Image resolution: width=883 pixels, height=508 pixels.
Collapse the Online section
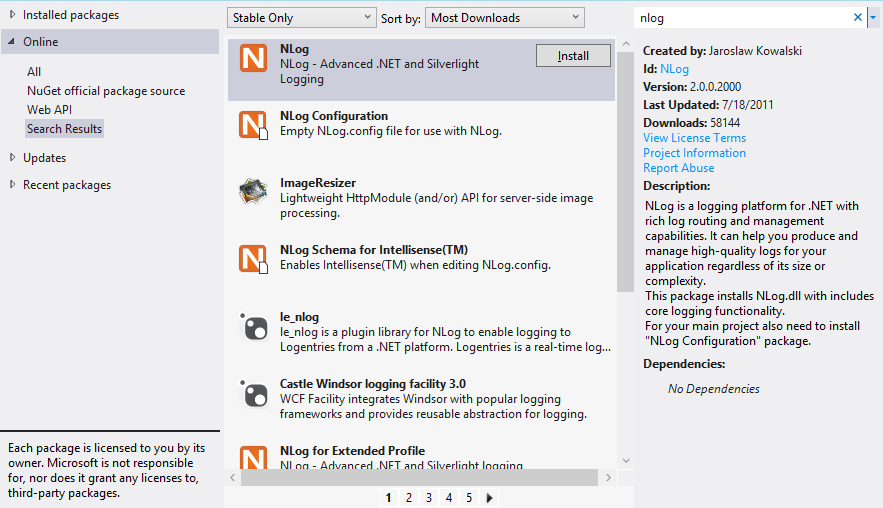pos(11,42)
